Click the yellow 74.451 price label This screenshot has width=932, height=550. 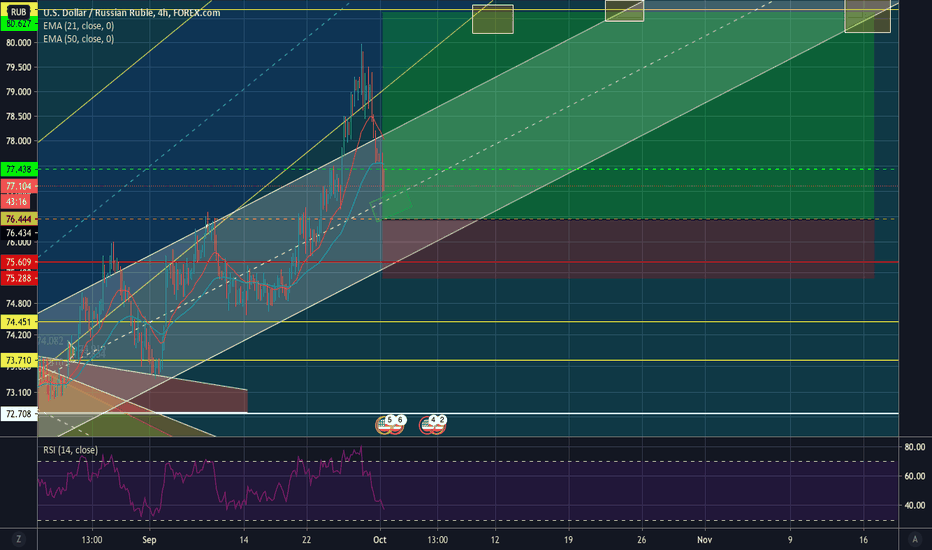(18, 322)
